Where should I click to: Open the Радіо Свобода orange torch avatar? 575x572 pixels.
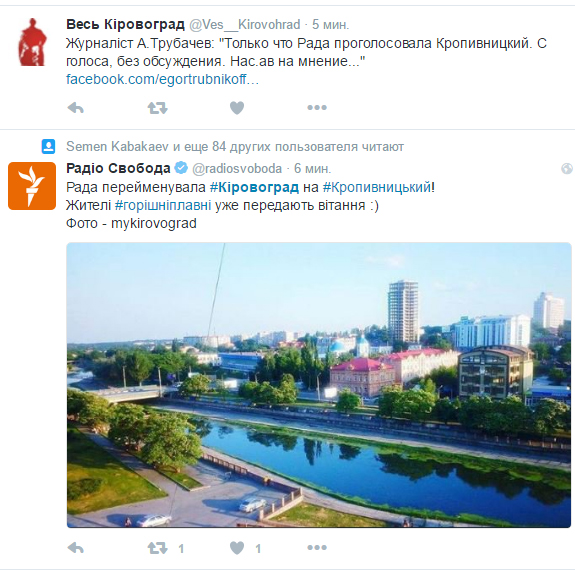click(32, 186)
